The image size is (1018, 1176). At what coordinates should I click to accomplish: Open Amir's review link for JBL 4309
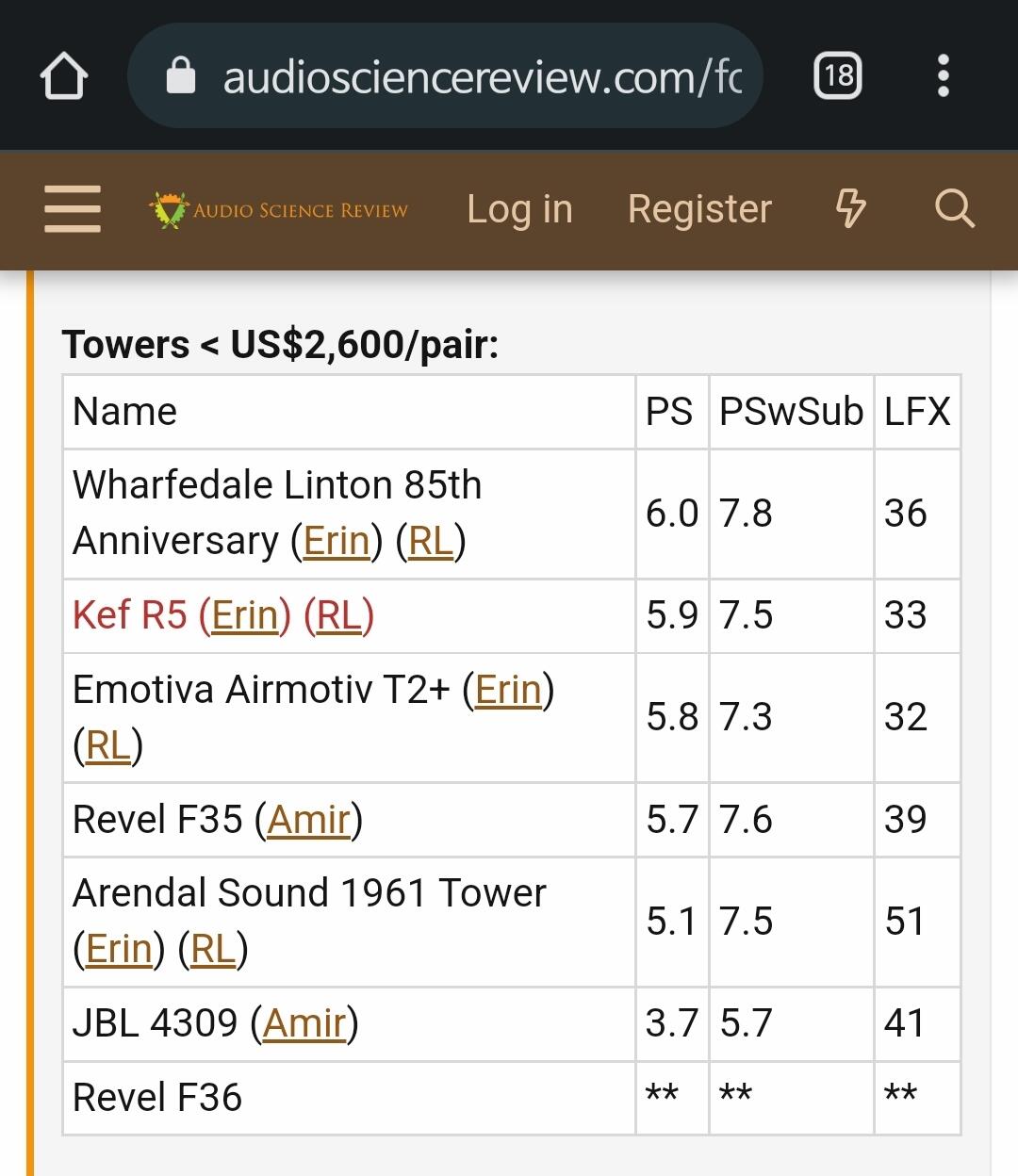pyautogui.click(x=304, y=1023)
